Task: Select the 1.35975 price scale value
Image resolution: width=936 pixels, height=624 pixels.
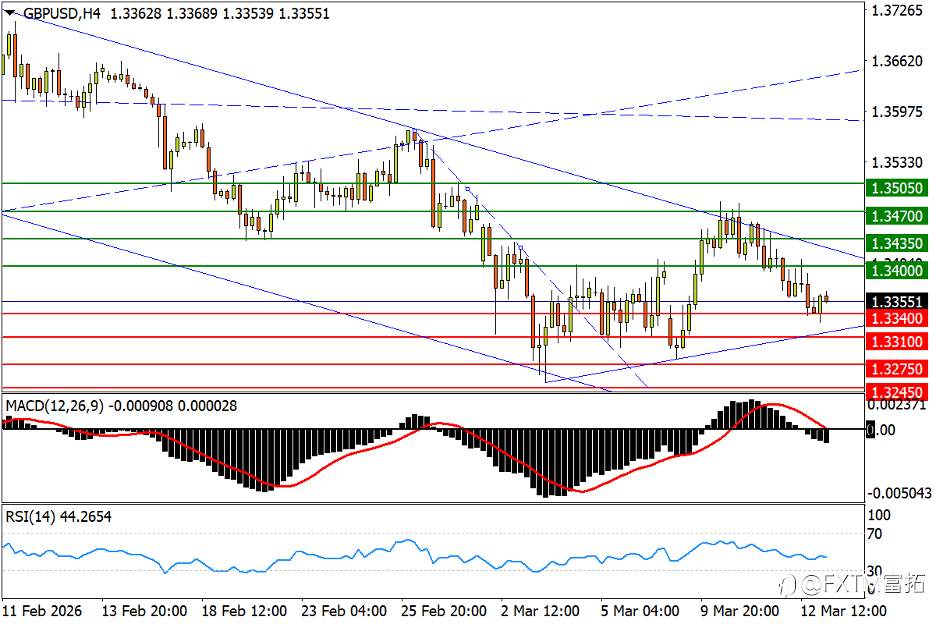Action: (x=897, y=112)
